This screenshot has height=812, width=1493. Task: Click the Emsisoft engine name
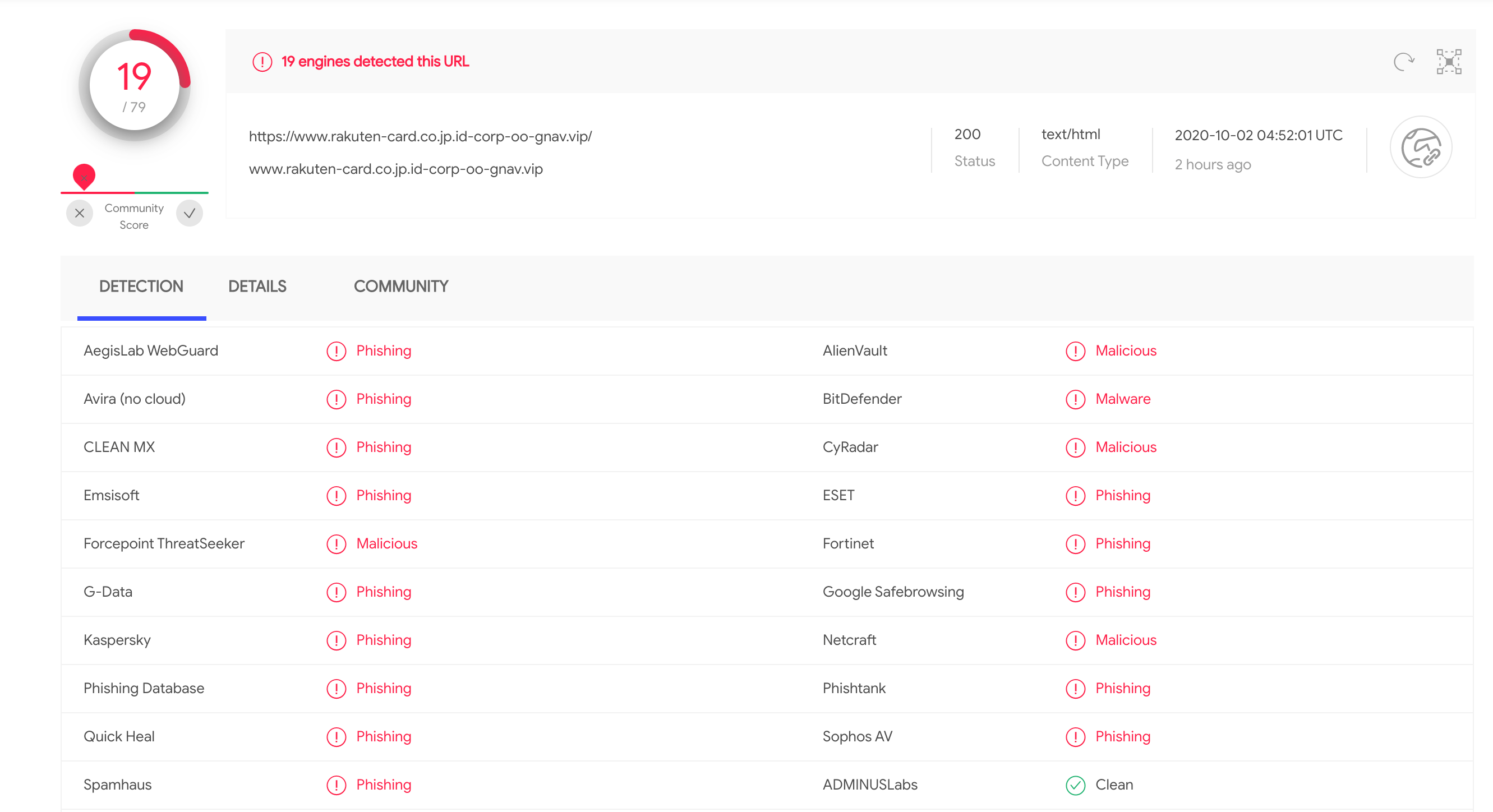coord(111,495)
